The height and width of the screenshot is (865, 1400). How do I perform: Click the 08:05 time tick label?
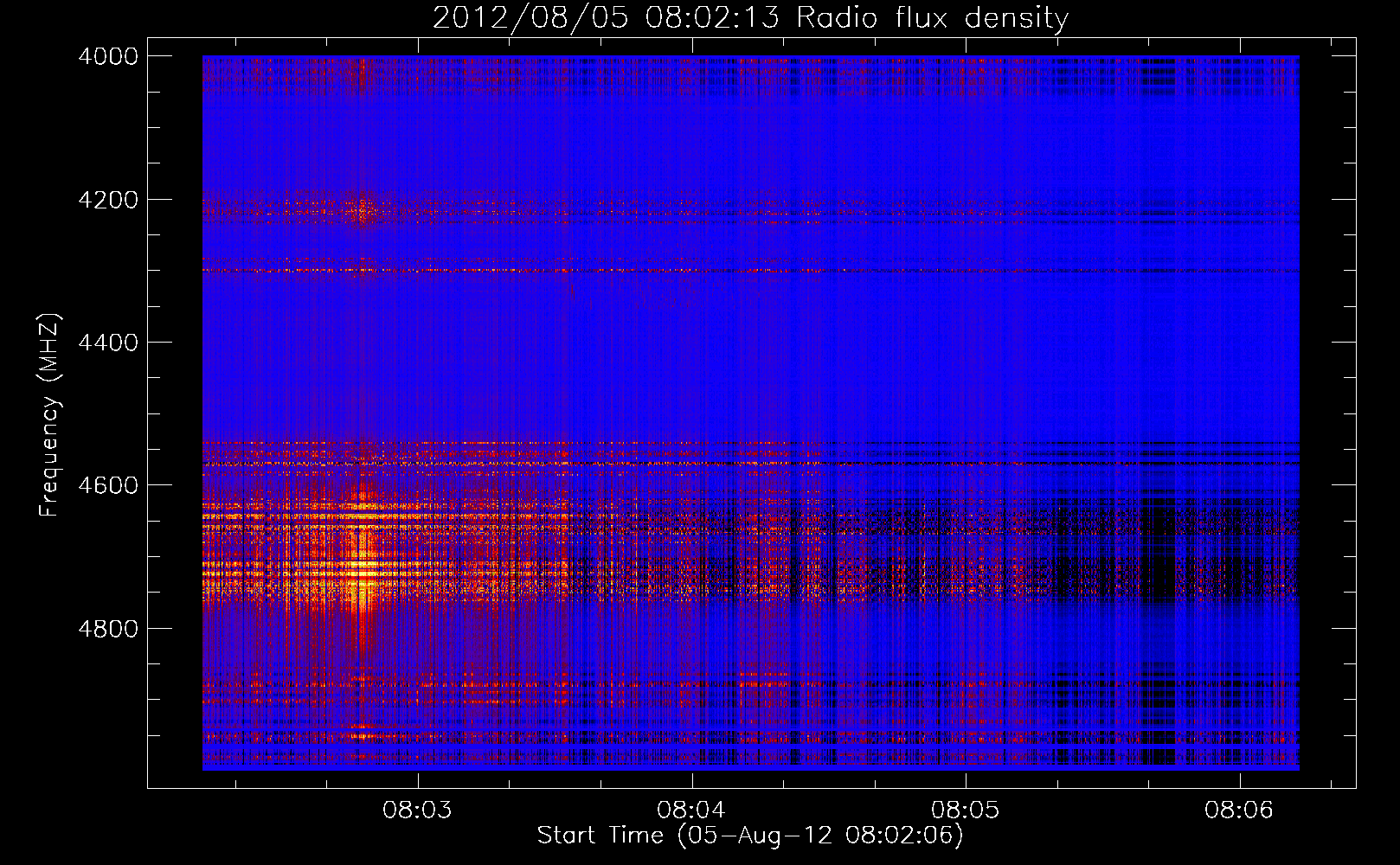(965, 810)
